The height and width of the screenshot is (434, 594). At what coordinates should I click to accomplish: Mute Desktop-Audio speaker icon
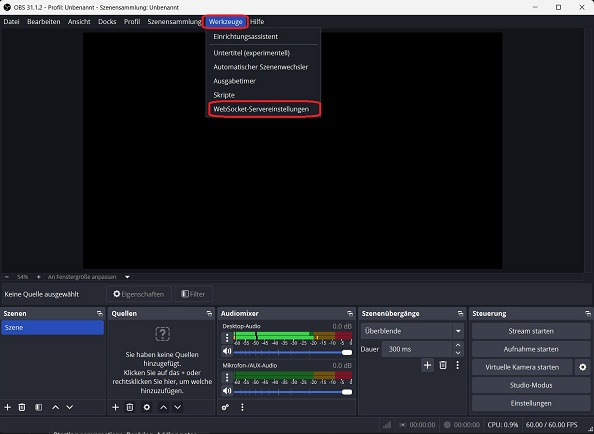227,351
